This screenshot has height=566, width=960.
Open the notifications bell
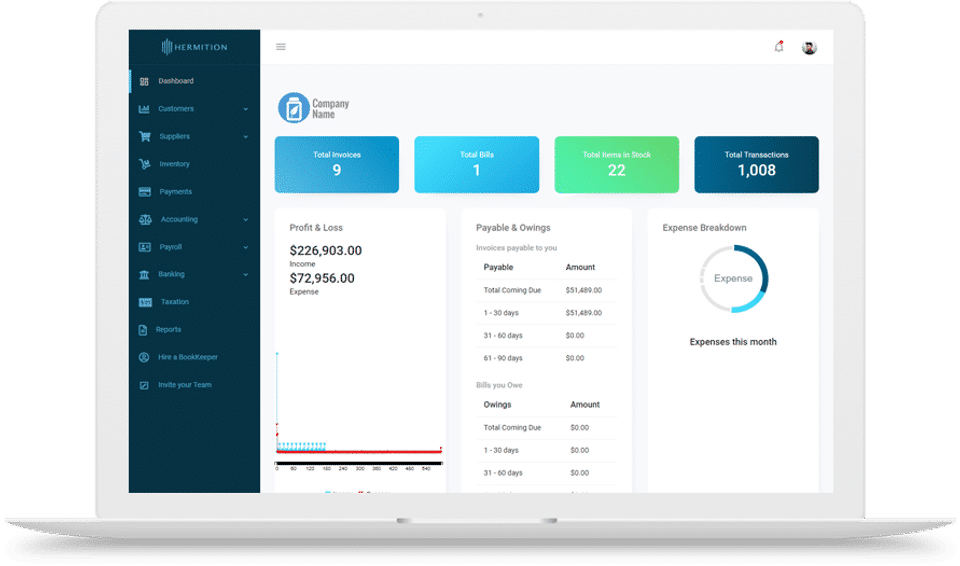coord(779,47)
